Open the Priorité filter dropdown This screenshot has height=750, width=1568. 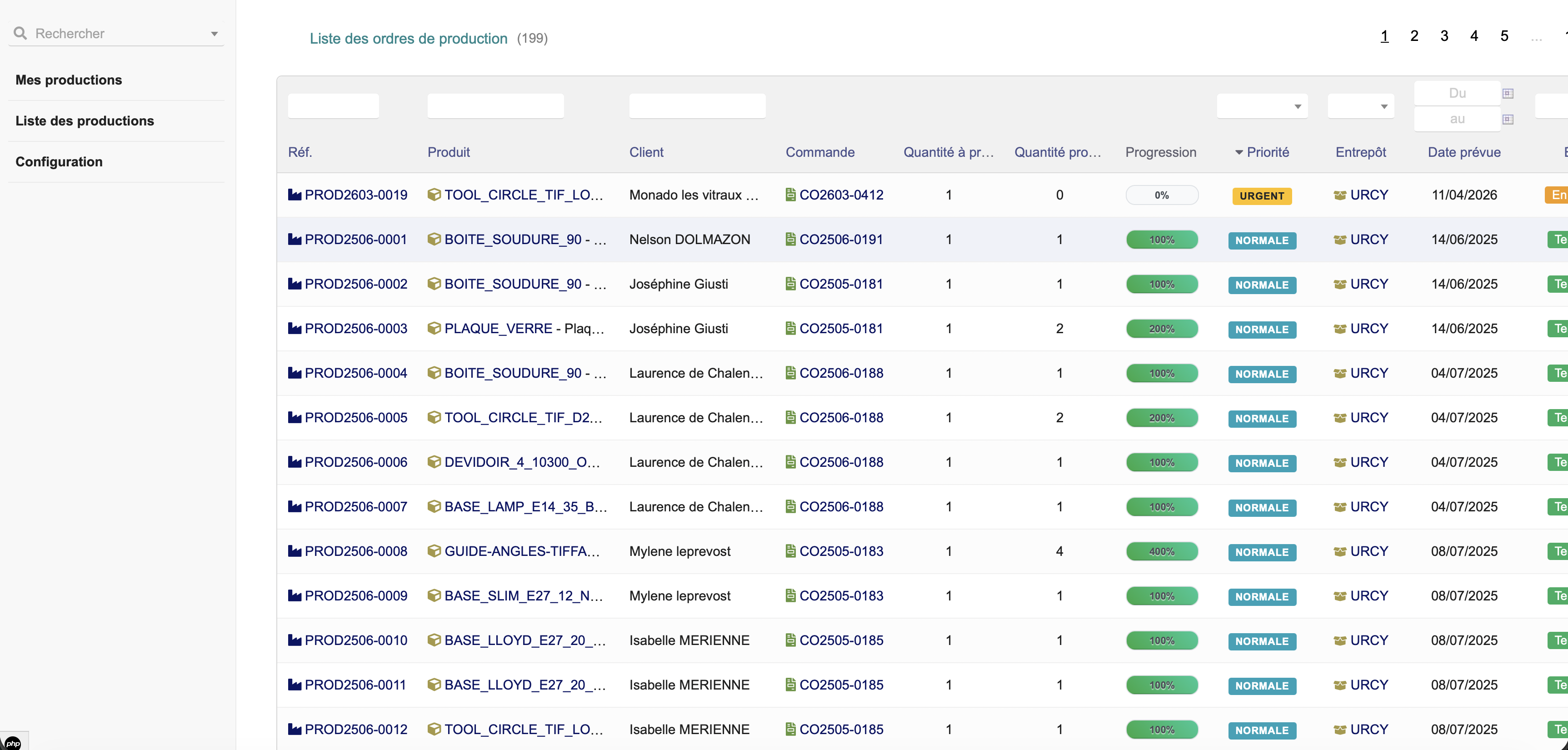click(x=1263, y=106)
